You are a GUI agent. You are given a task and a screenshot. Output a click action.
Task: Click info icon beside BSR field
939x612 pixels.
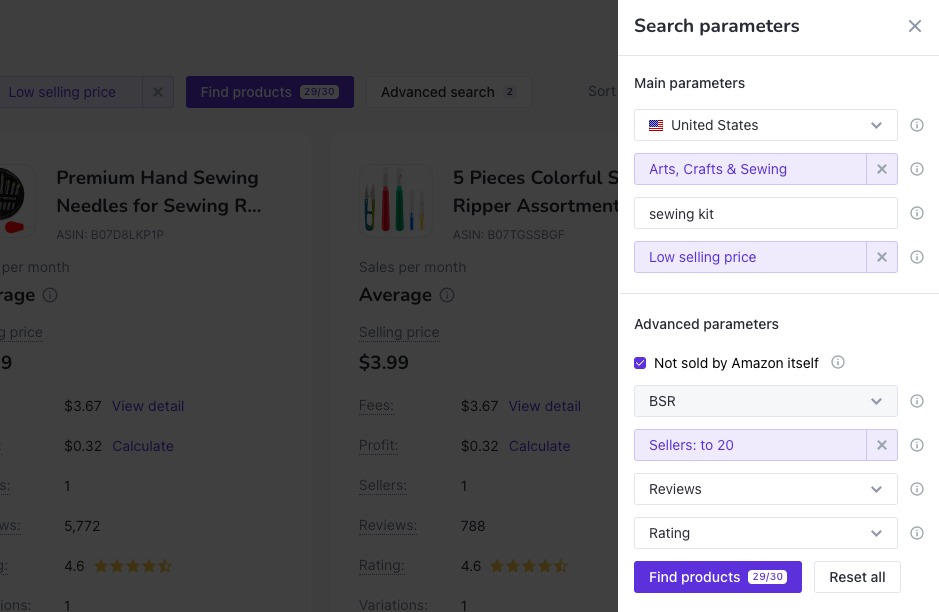[x=916, y=401]
